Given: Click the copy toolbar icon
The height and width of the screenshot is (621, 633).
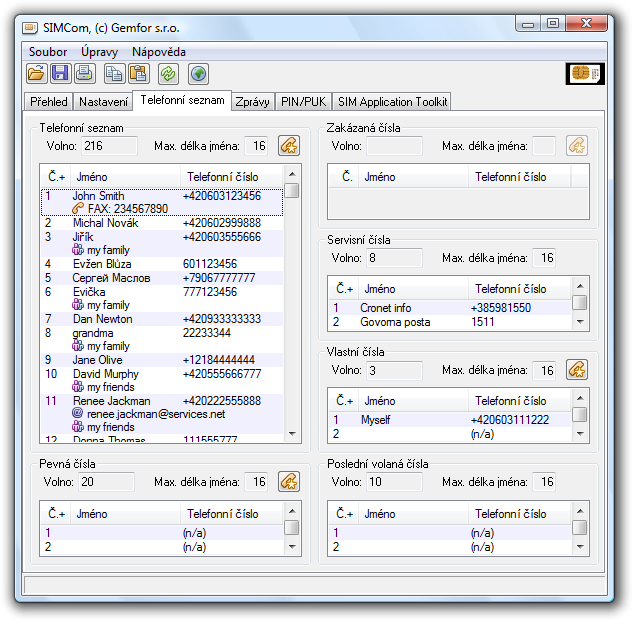Looking at the screenshot, I should (x=115, y=73).
